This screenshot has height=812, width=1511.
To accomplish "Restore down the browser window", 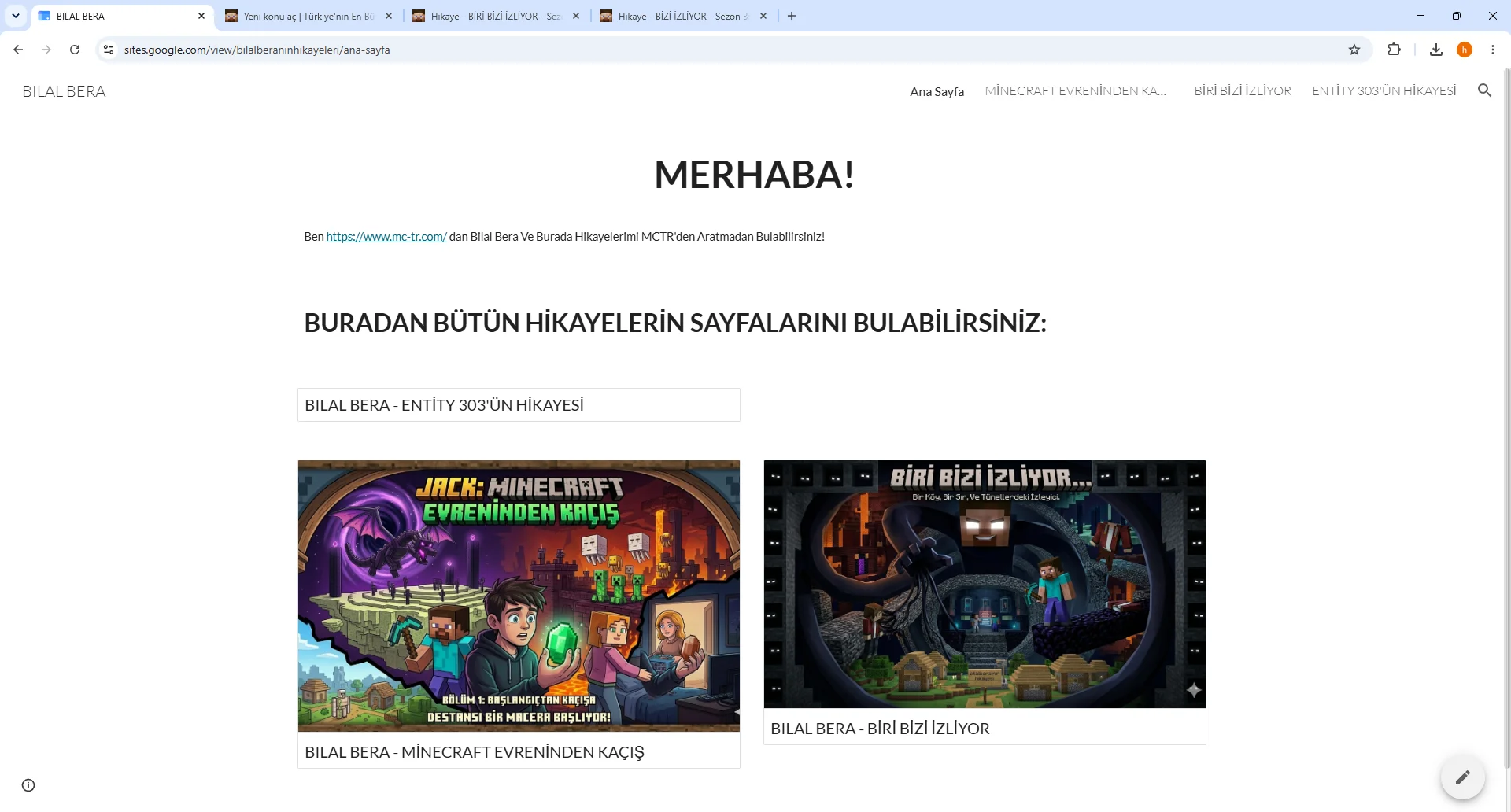I will tap(1457, 16).
